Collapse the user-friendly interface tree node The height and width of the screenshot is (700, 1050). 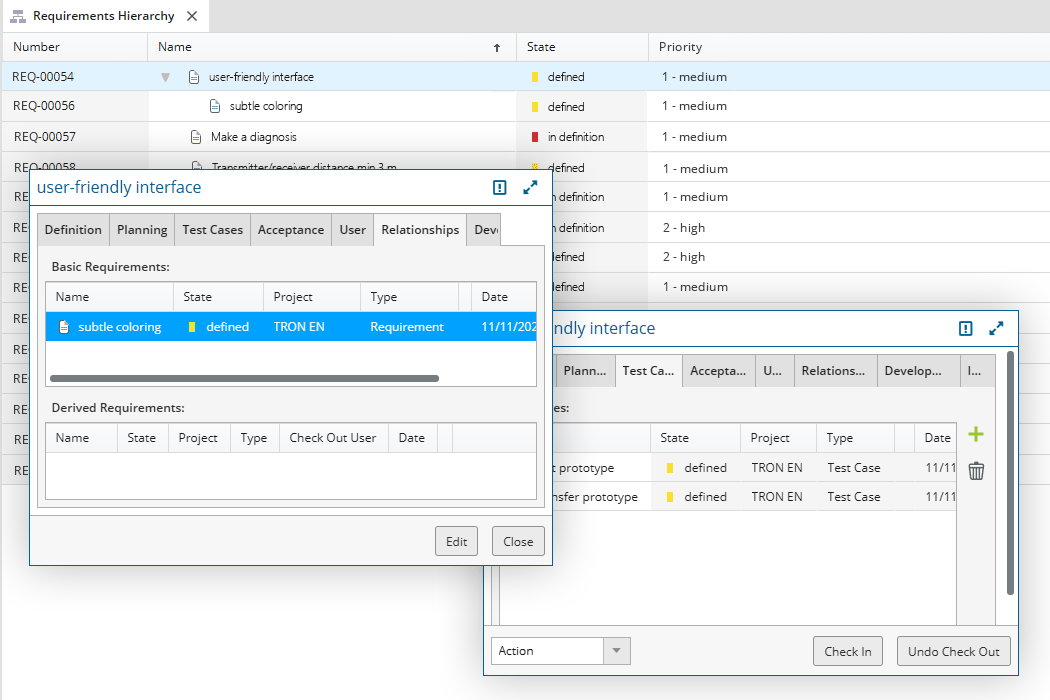[166, 77]
